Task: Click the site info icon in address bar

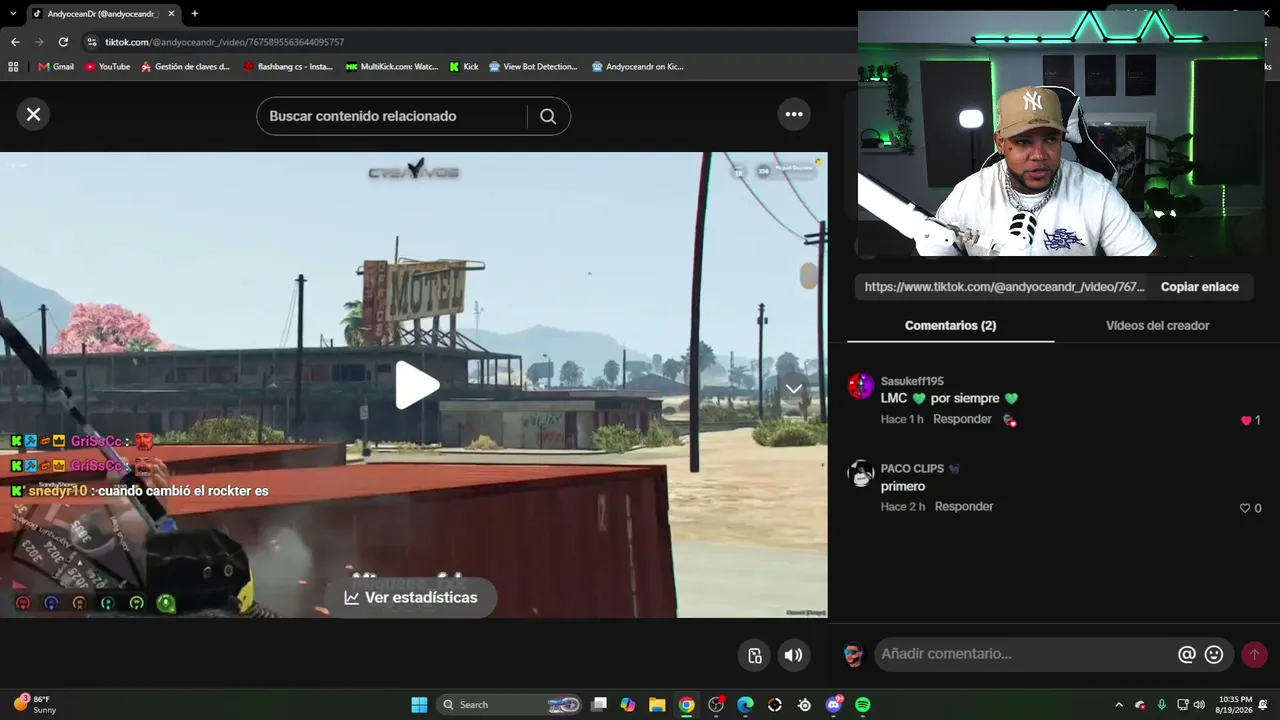Action: [92, 42]
